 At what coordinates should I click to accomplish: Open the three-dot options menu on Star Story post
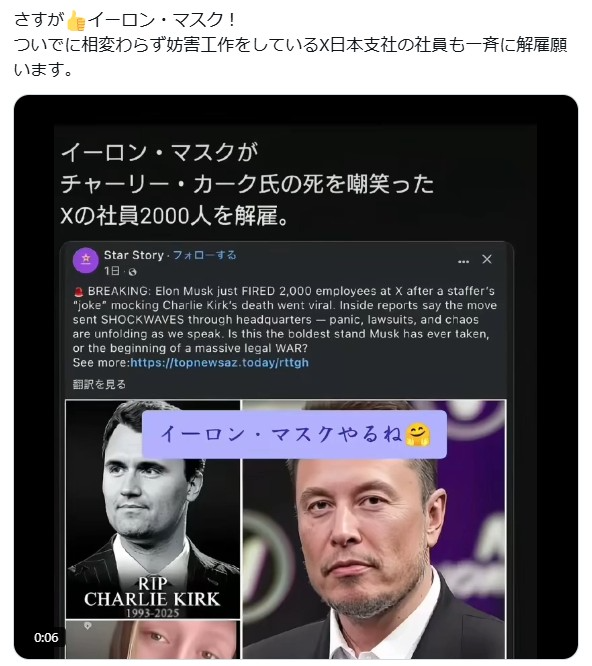click(463, 261)
